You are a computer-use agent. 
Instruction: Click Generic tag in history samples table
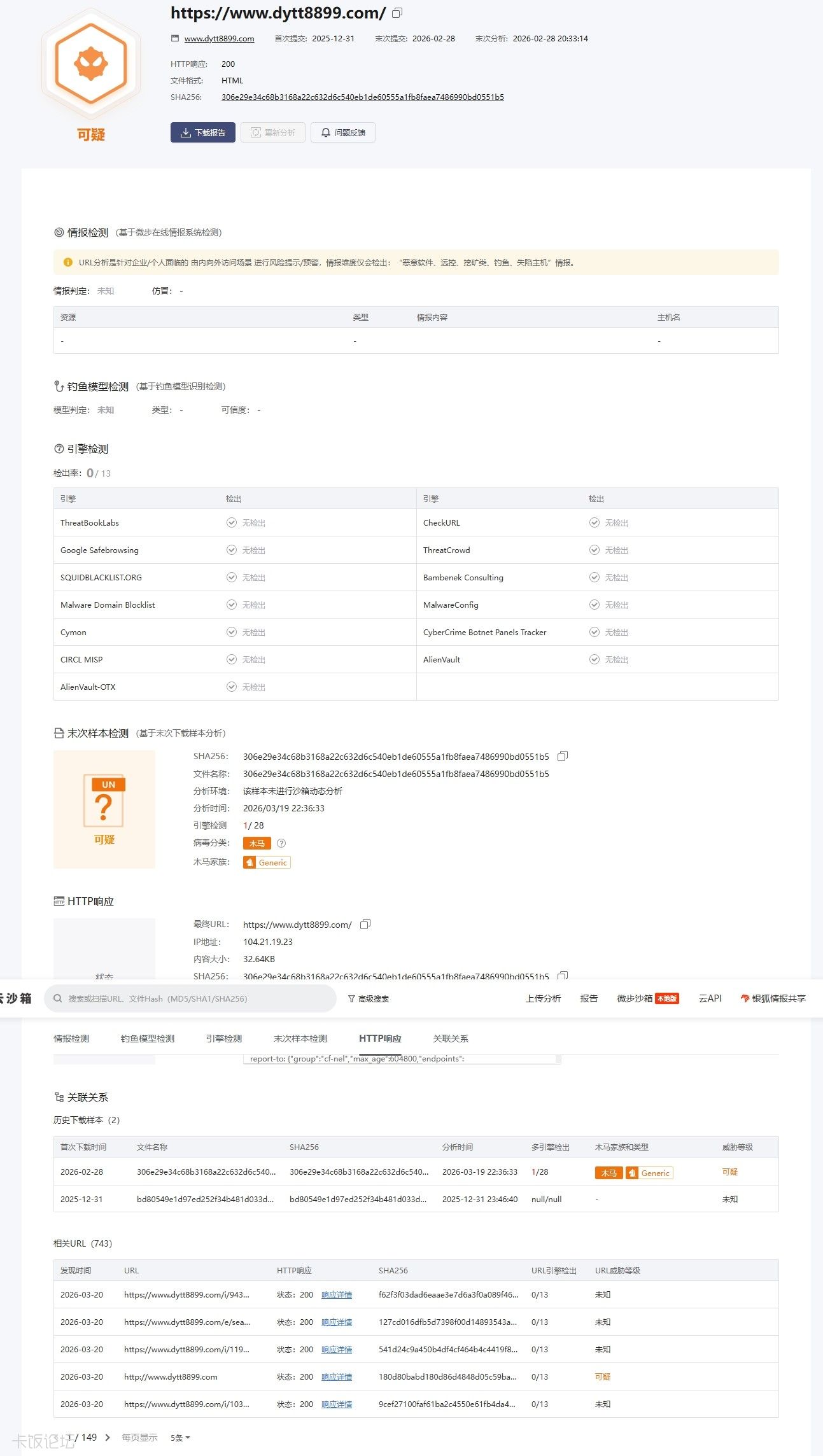[x=649, y=1172]
